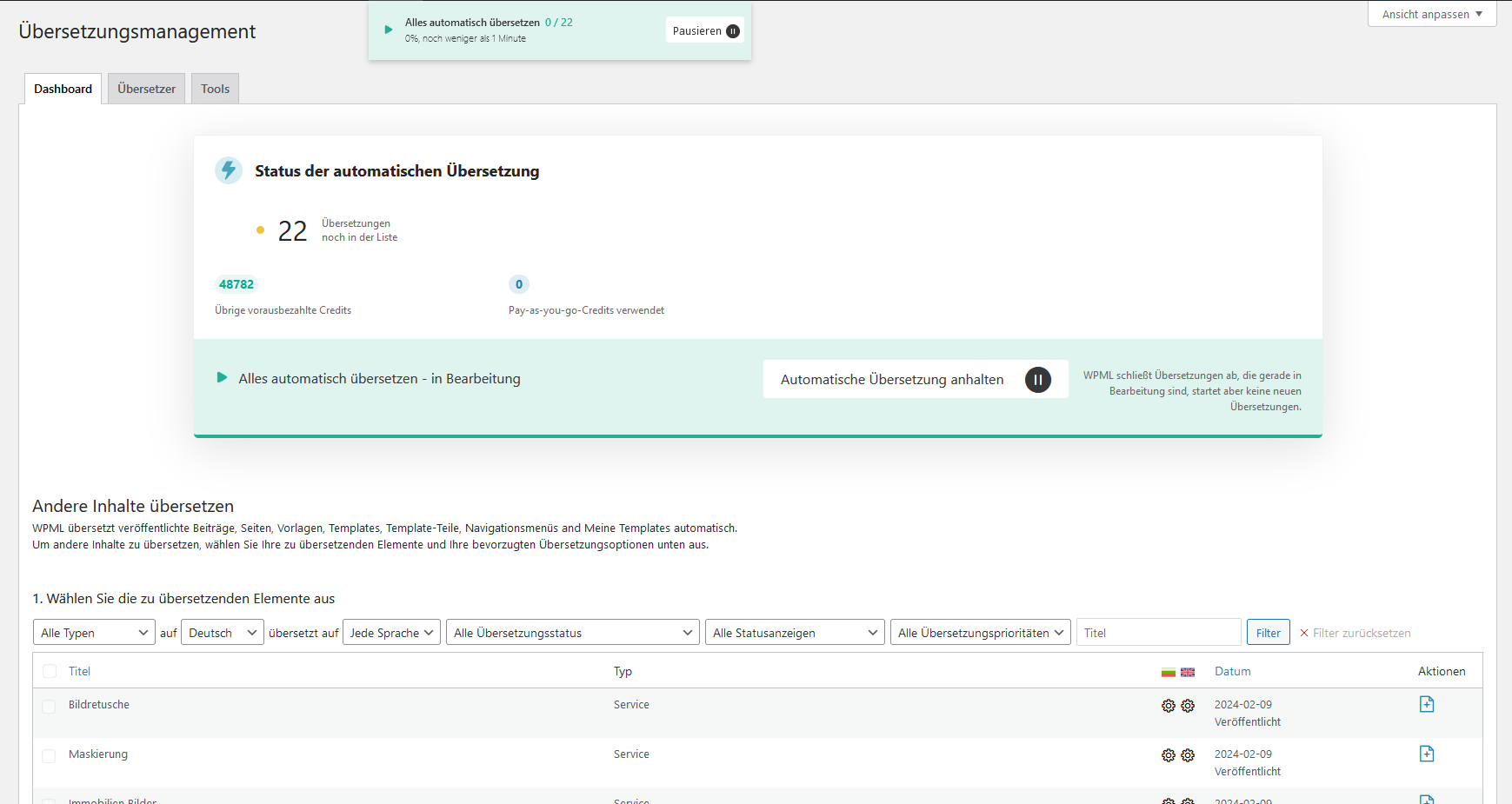This screenshot has height=804, width=1512.
Task: Expand the Alle Übersetzungsstatus dropdown
Action: coord(573,633)
